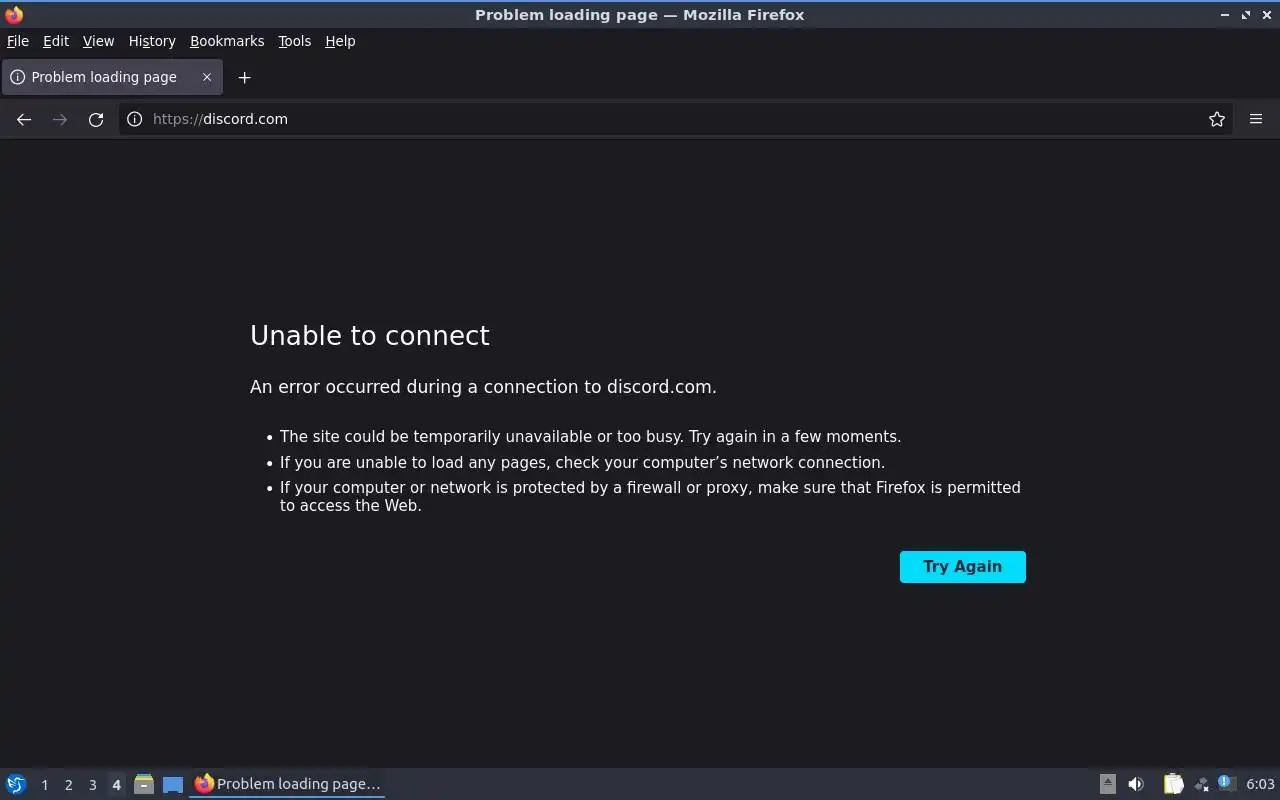Switch to virtual desktop 1
This screenshot has width=1280, height=800.
(45, 785)
